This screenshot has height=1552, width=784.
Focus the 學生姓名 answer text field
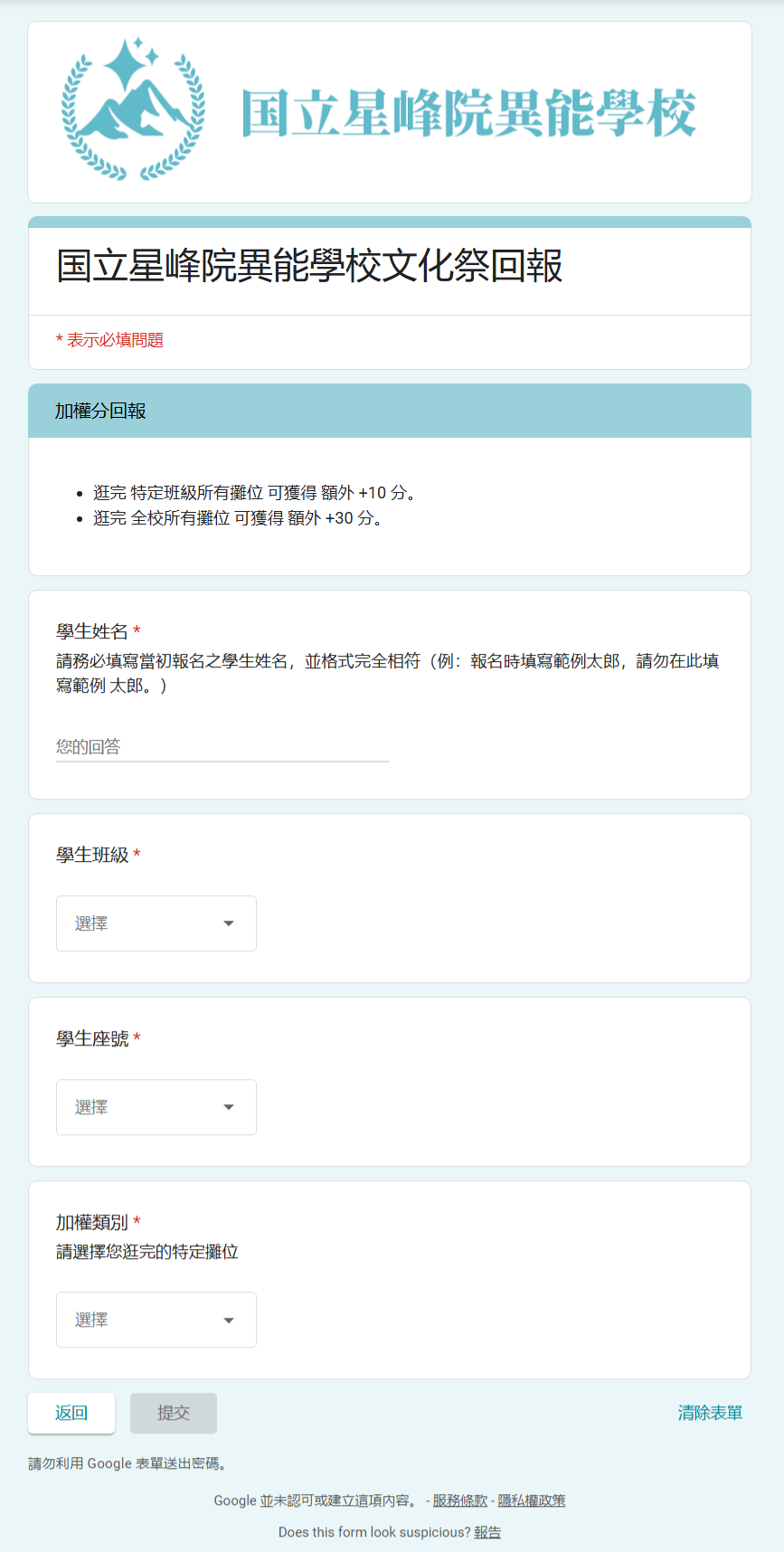222,747
